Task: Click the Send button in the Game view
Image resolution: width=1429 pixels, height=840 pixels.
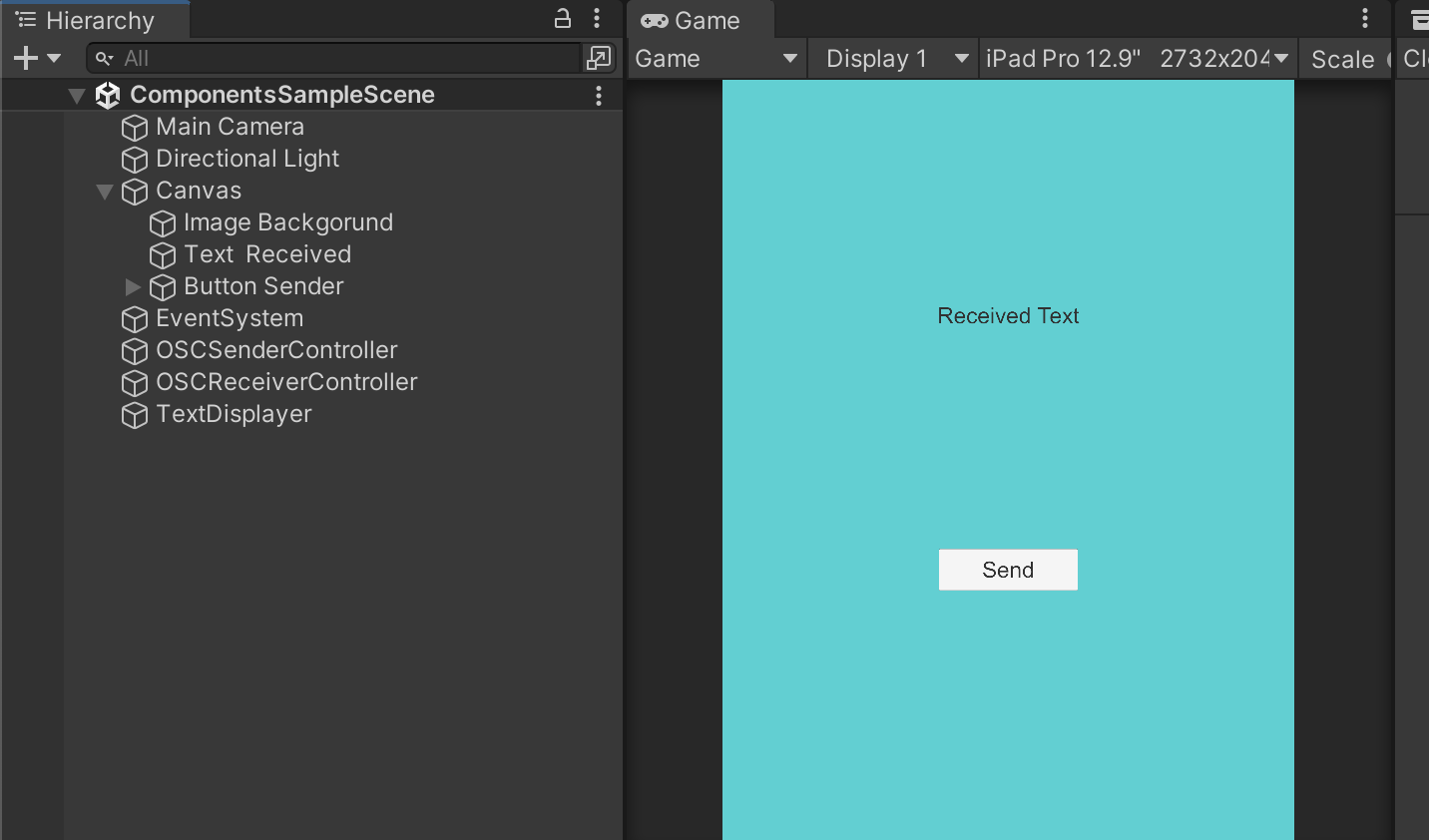Action: click(x=1008, y=570)
